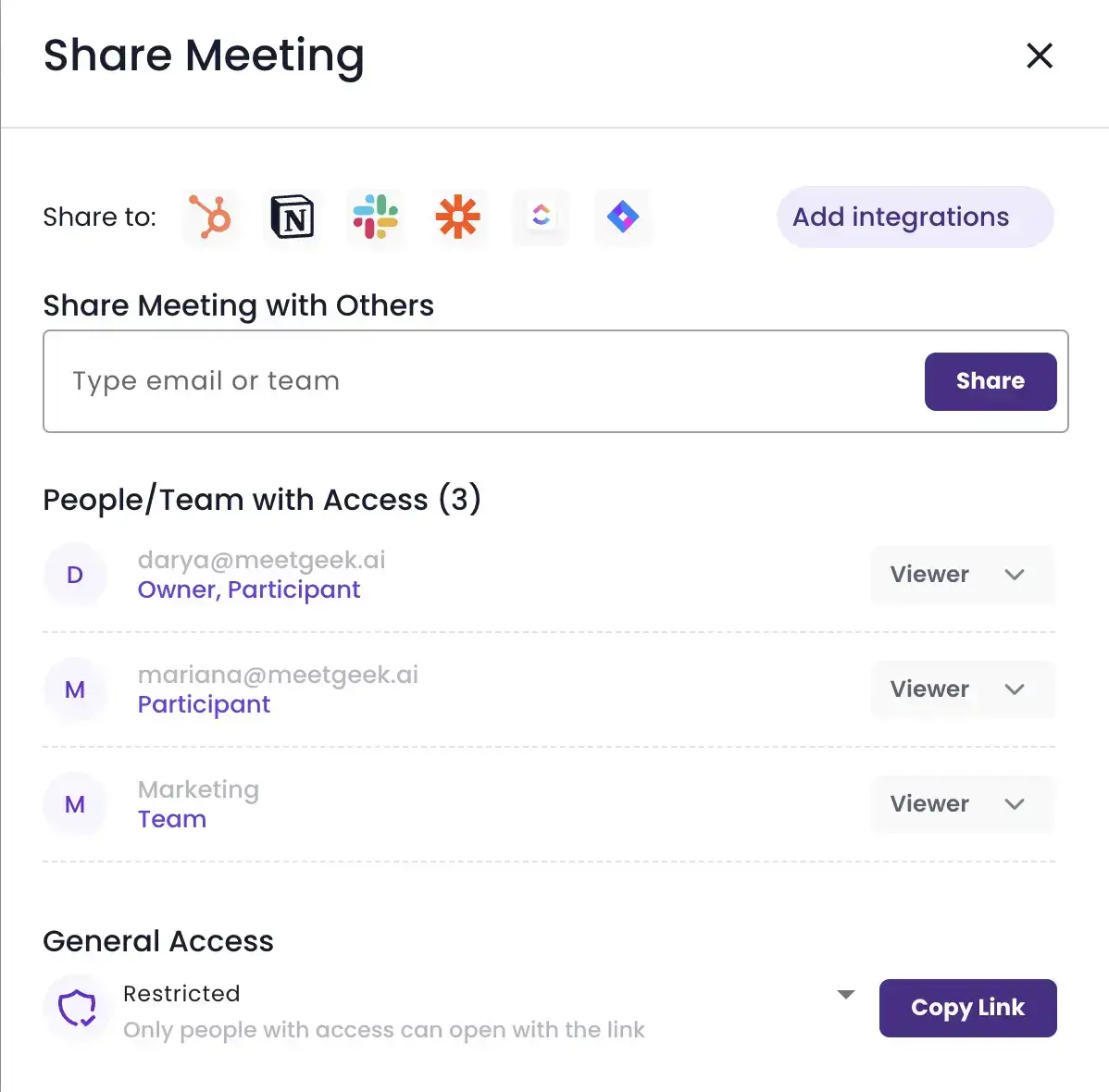Share meeting to Zapier
The height and width of the screenshot is (1092, 1109).
click(458, 217)
